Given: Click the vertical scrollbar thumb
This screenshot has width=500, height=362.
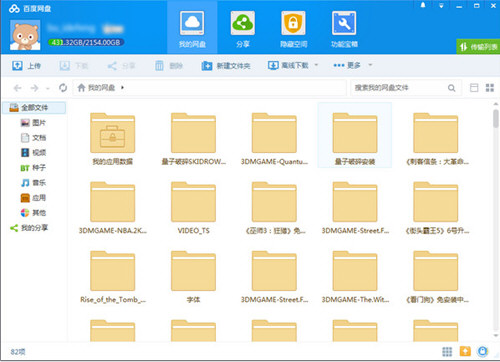Looking at the screenshot, I should 496,118.
